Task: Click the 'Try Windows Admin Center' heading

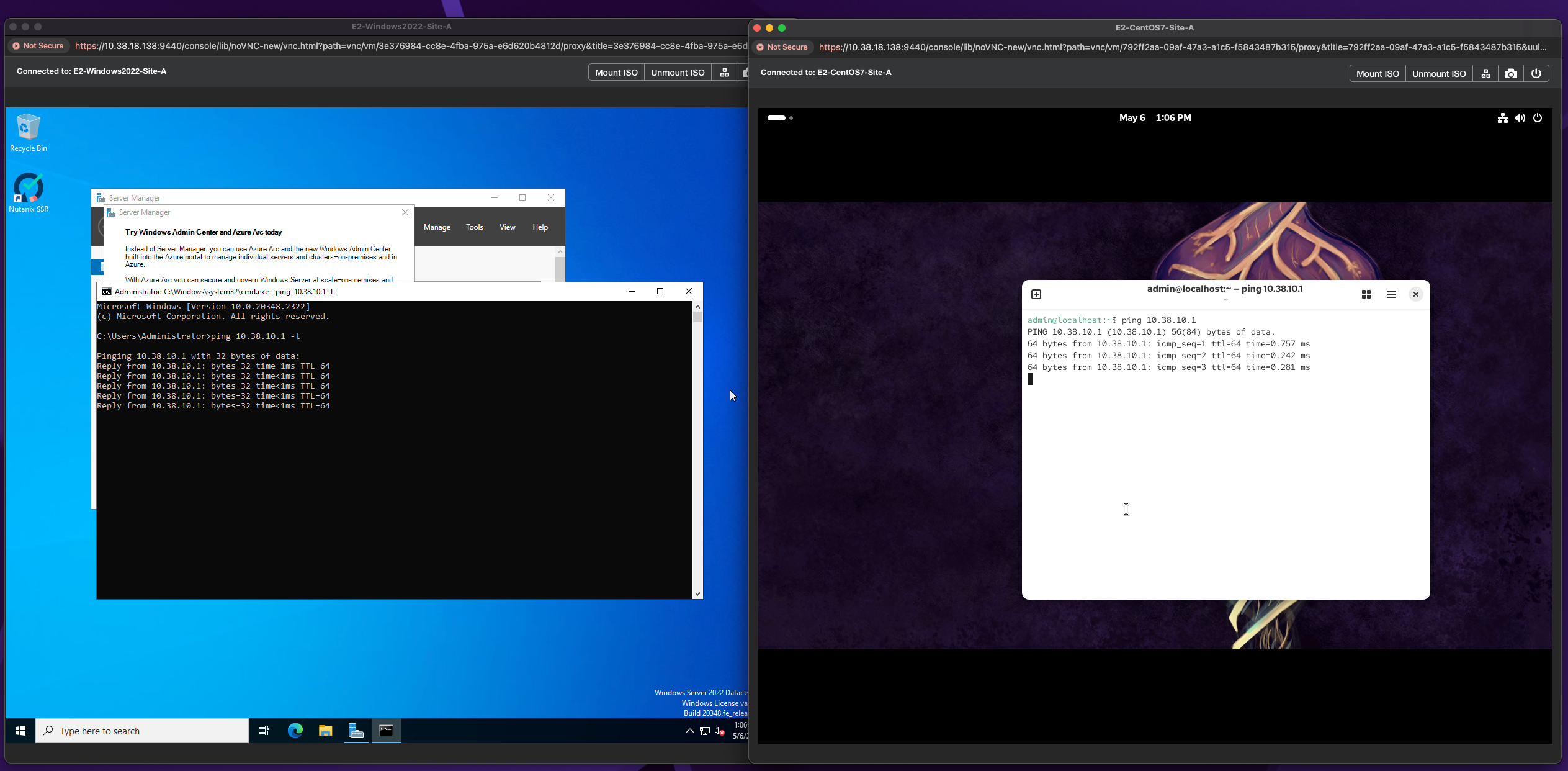Action: coord(204,232)
